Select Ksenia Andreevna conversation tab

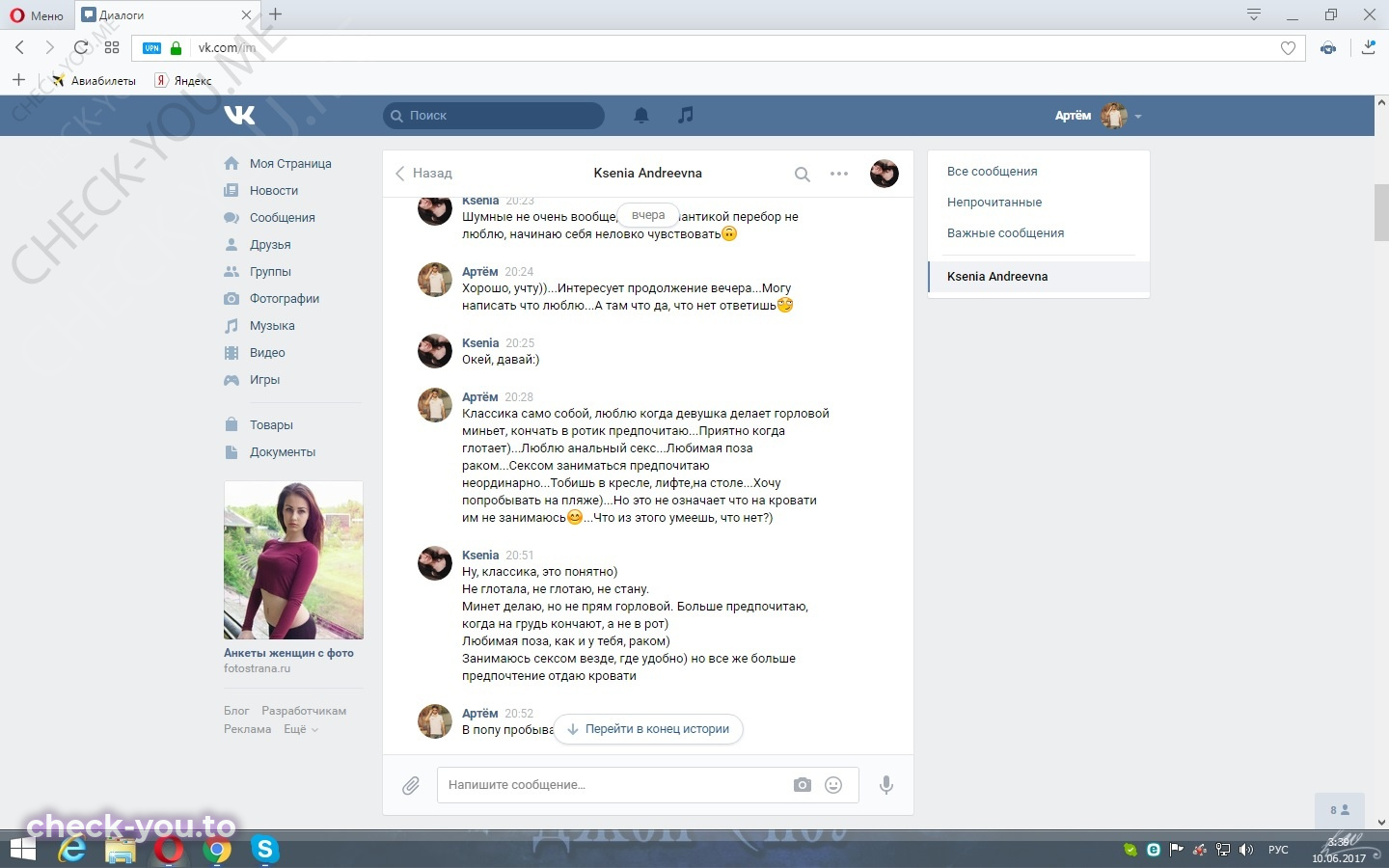click(x=1039, y=277)
